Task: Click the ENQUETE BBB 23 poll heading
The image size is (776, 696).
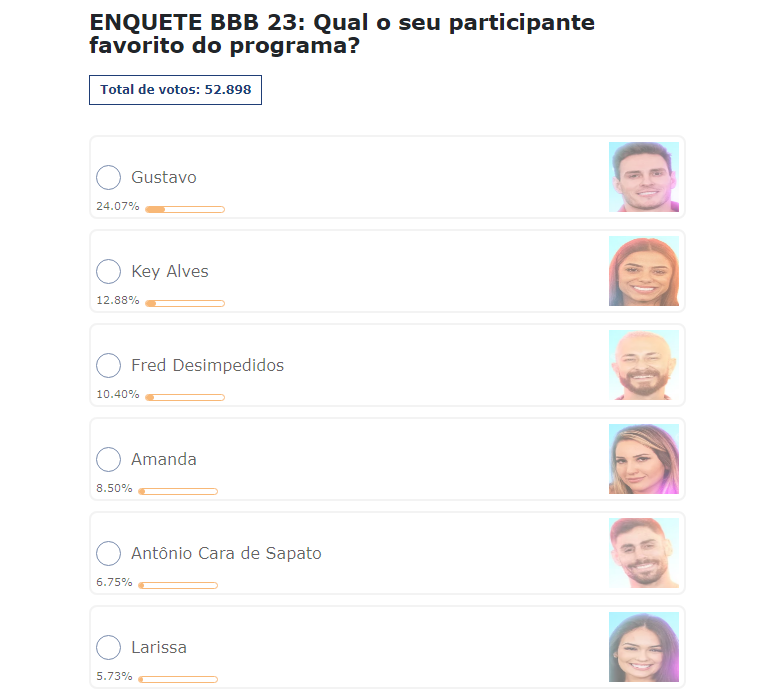Action: (x=342, y=34)
